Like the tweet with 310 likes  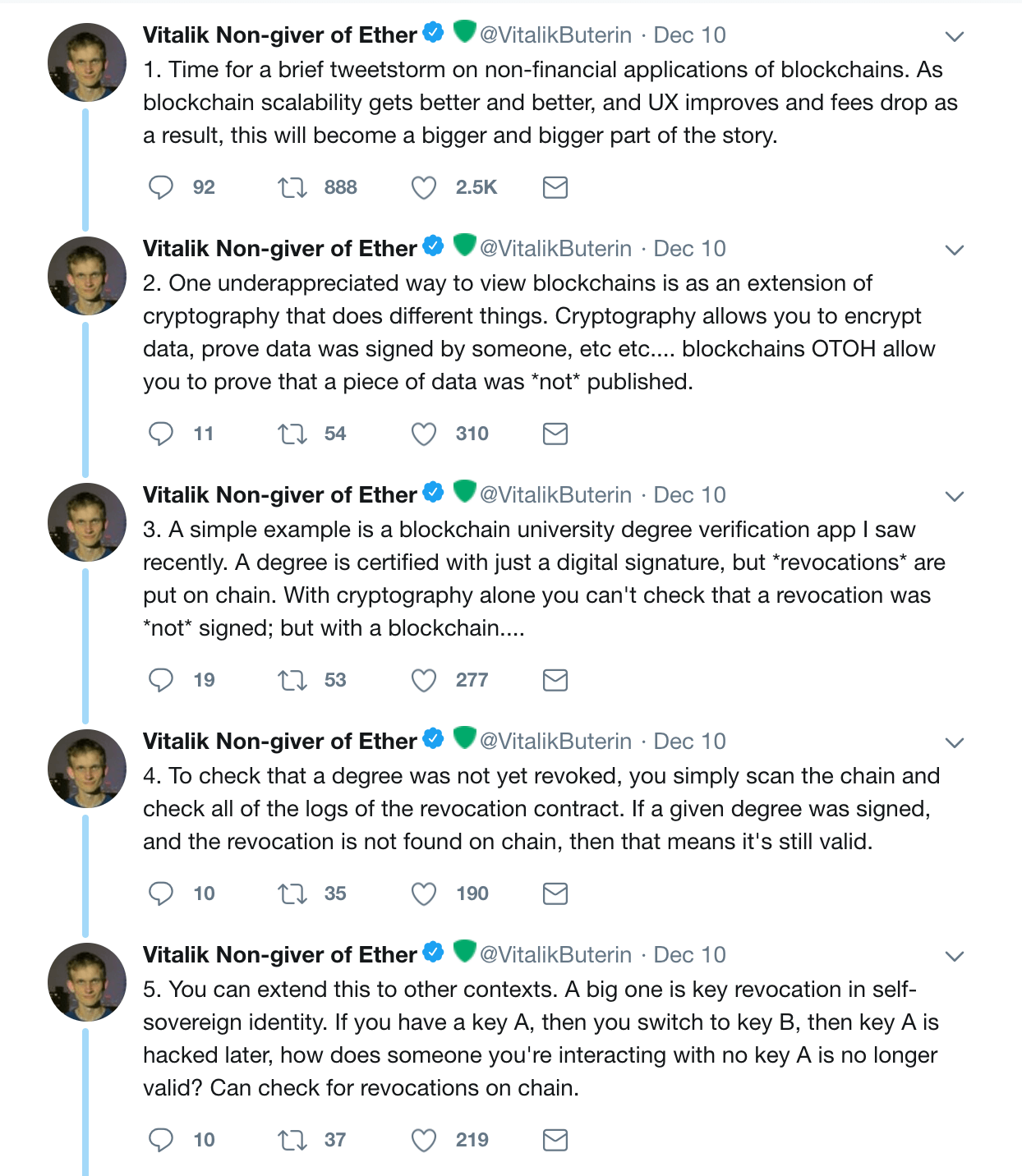tap(424, 434)
